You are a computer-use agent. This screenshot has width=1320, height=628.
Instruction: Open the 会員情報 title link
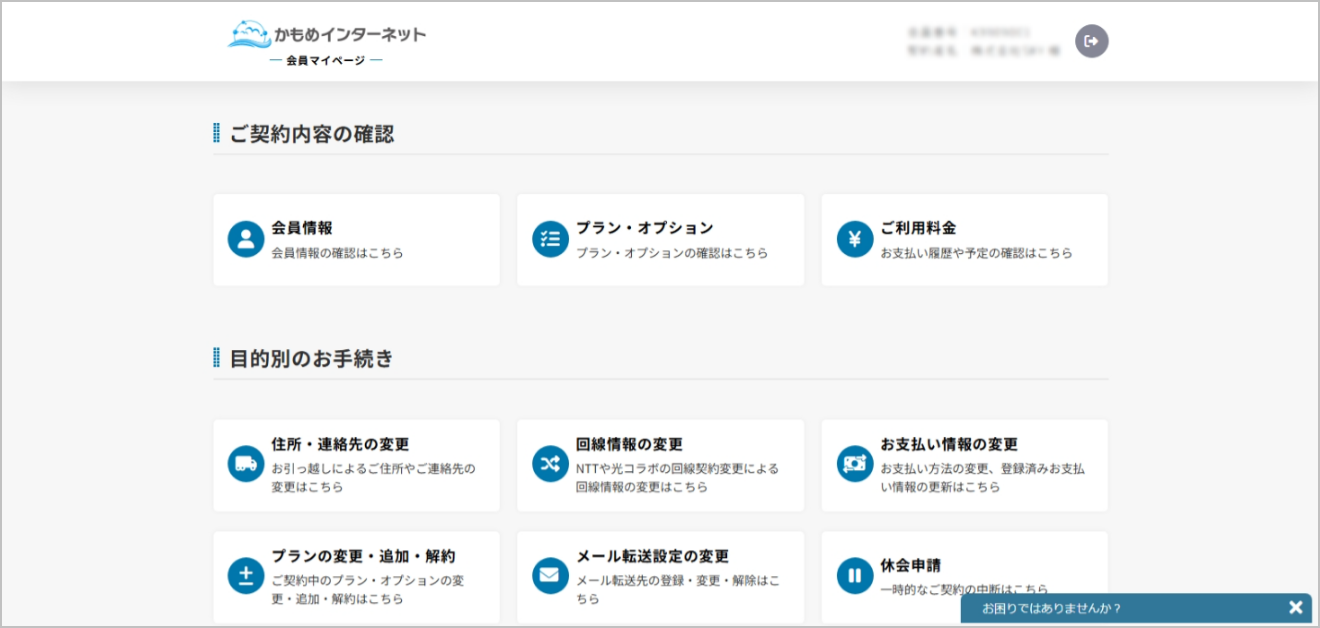302,228
